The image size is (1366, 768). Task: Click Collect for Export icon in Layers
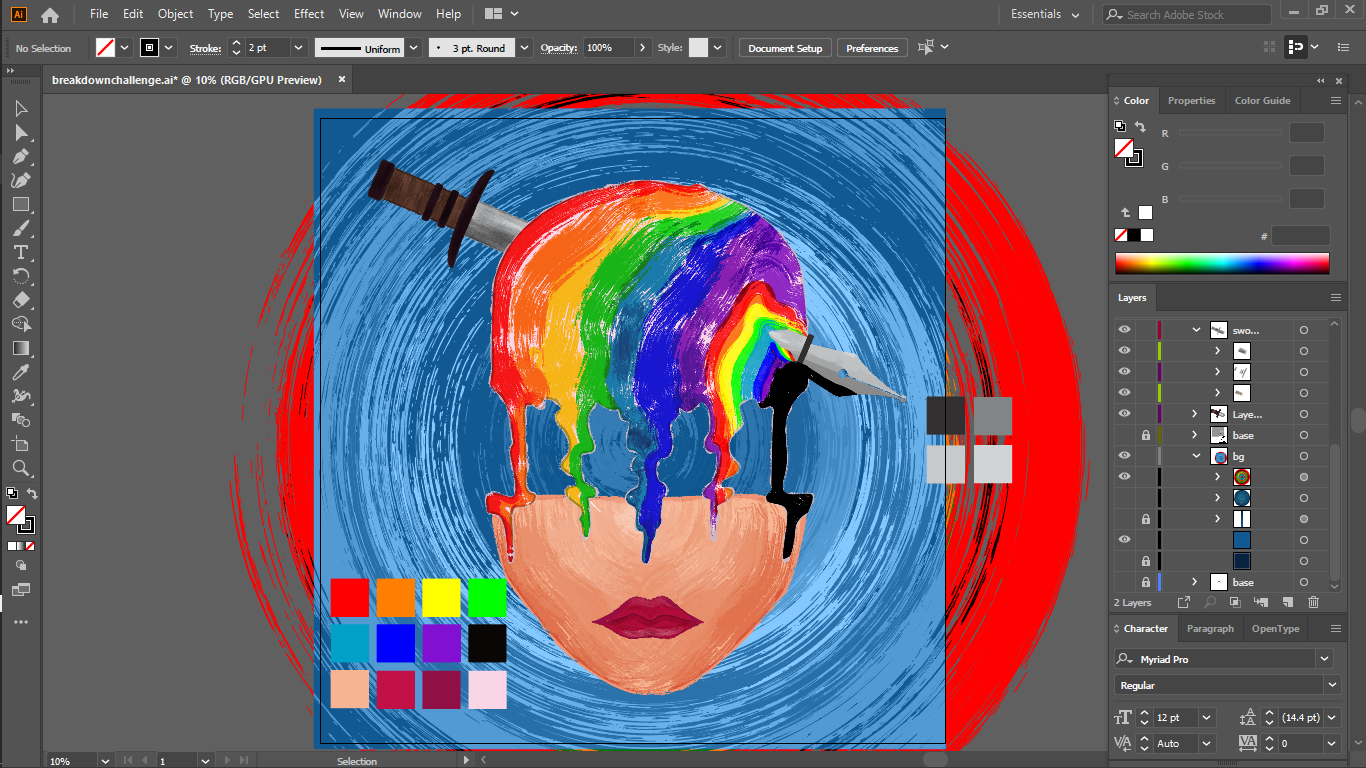point(1183,602)
